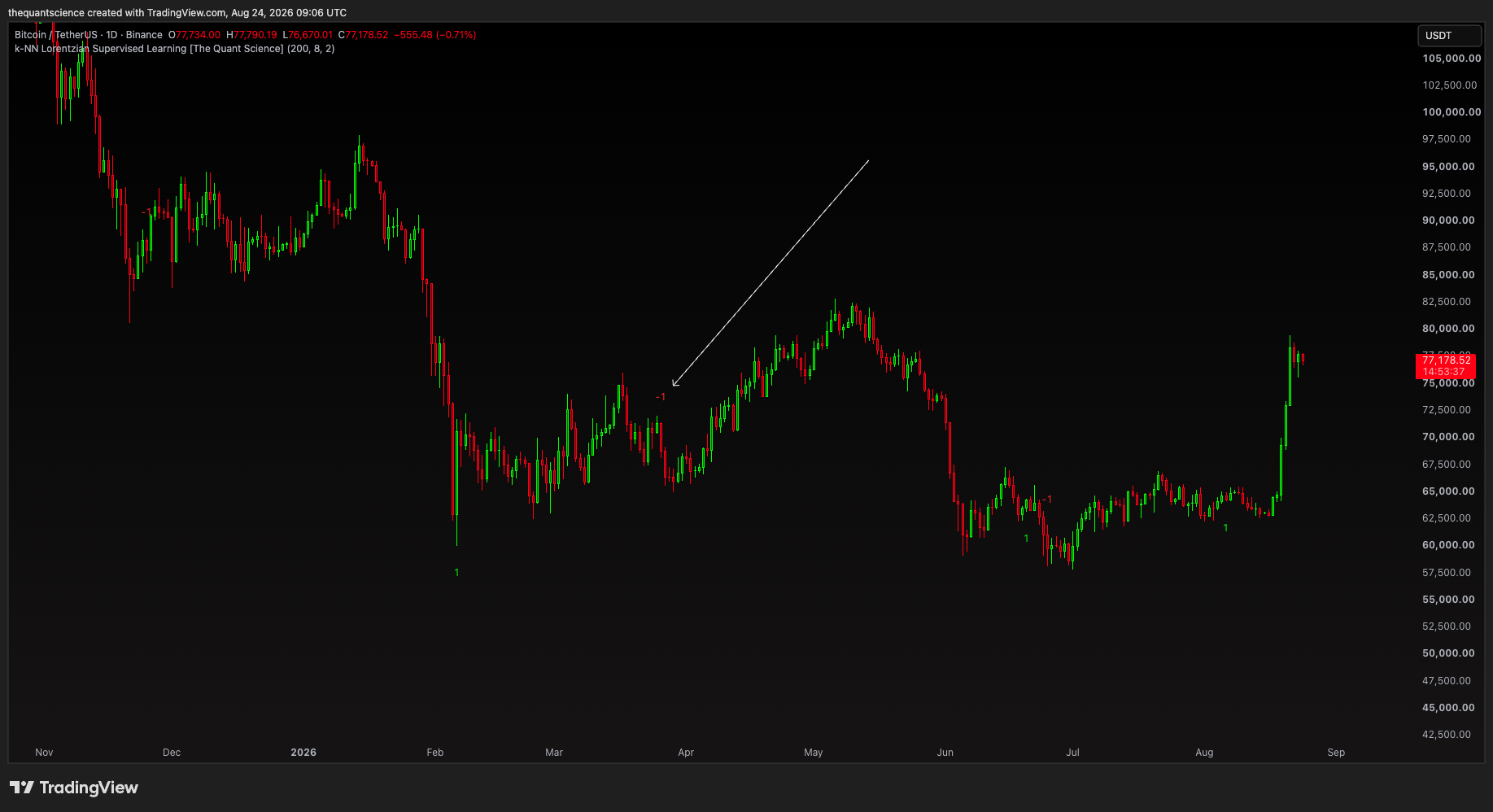
Task: Click the 70,000.00 price axis label
Action: click(1448, 437)
